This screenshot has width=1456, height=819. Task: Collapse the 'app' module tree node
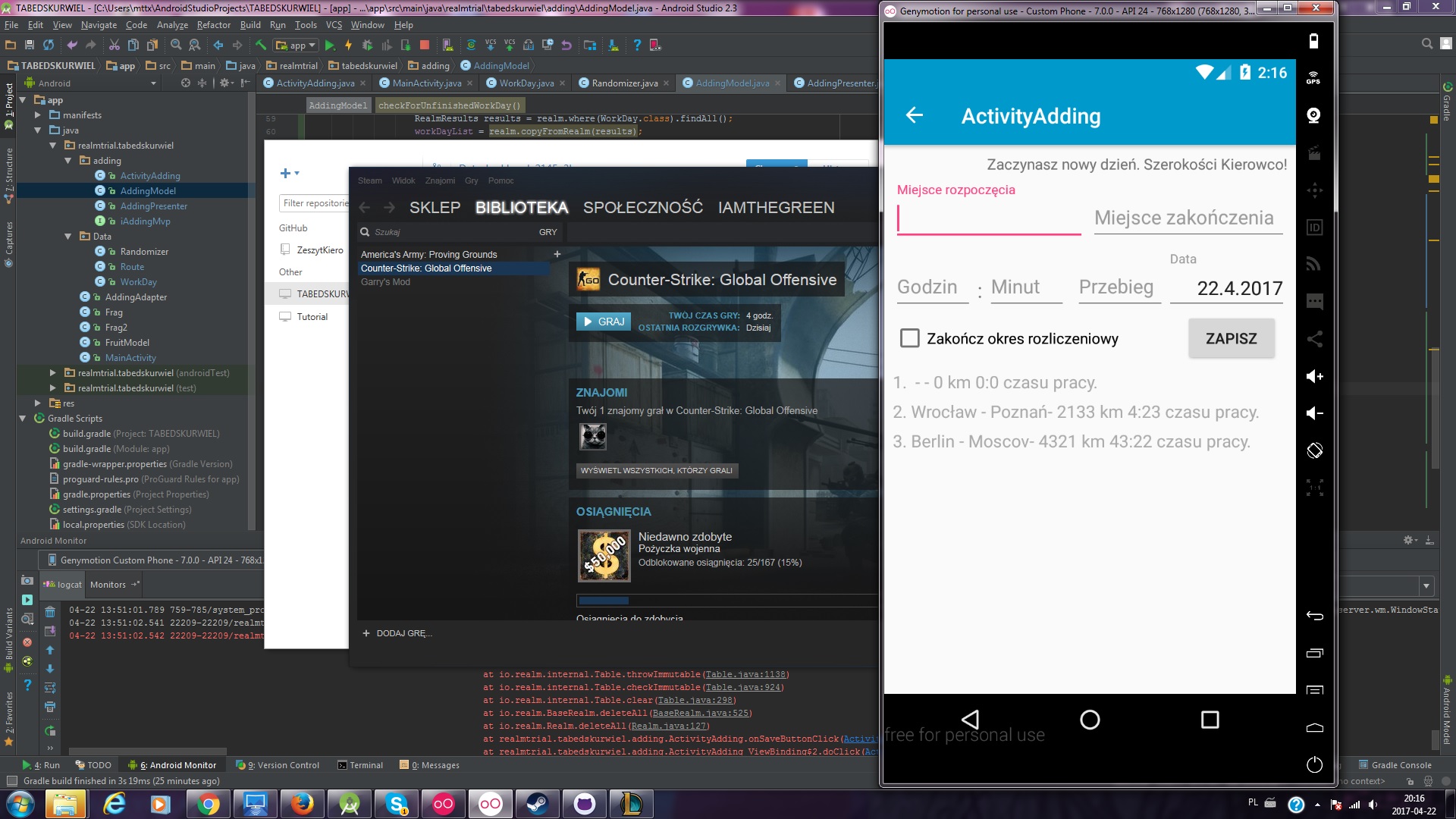point(23,100)
